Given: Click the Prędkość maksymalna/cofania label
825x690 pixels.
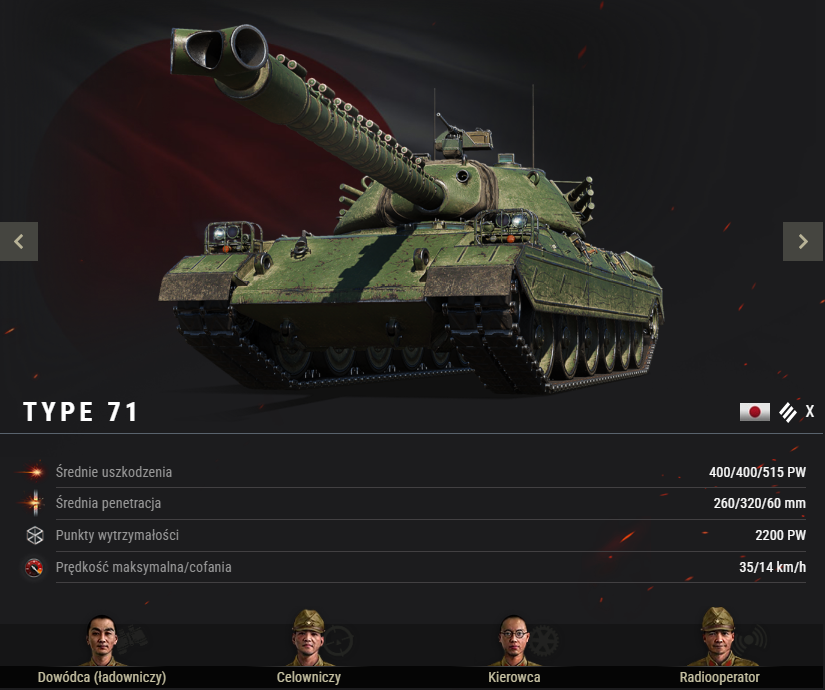Looking at the screenshot, I should 144,567.
